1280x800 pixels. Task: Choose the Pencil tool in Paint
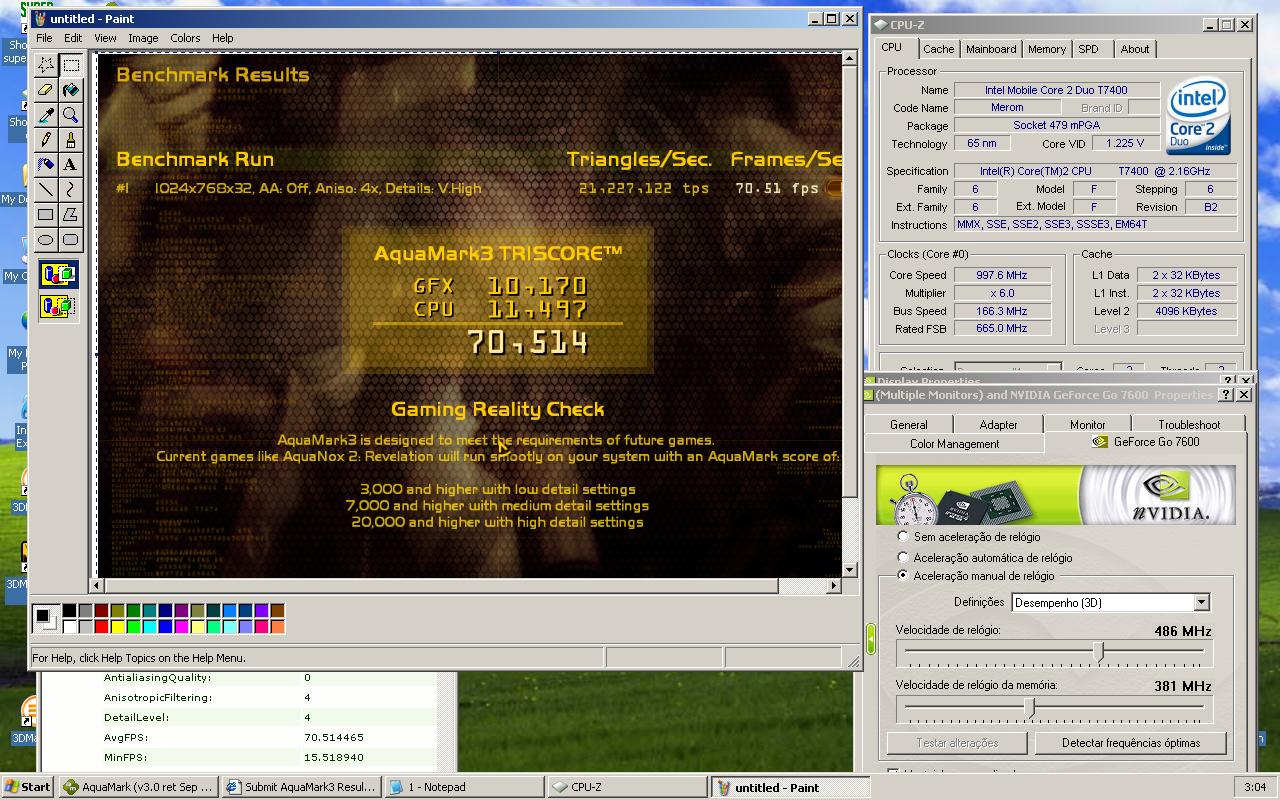pyautogui.click(x=46, y=140)
